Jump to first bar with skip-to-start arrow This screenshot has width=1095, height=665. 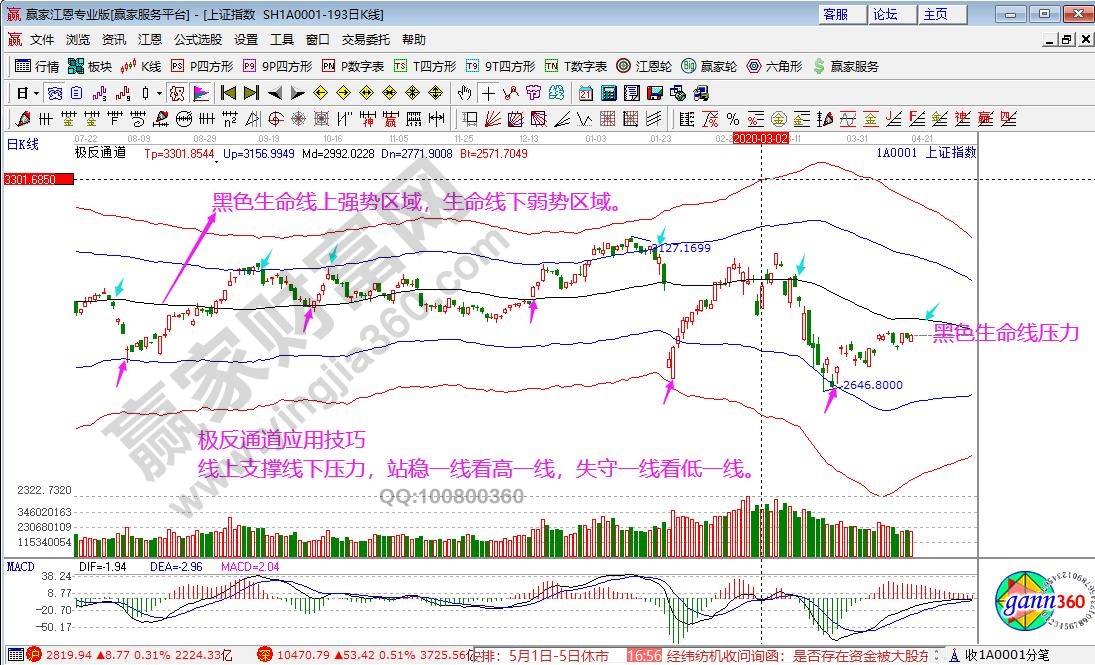tap(228, 93)
